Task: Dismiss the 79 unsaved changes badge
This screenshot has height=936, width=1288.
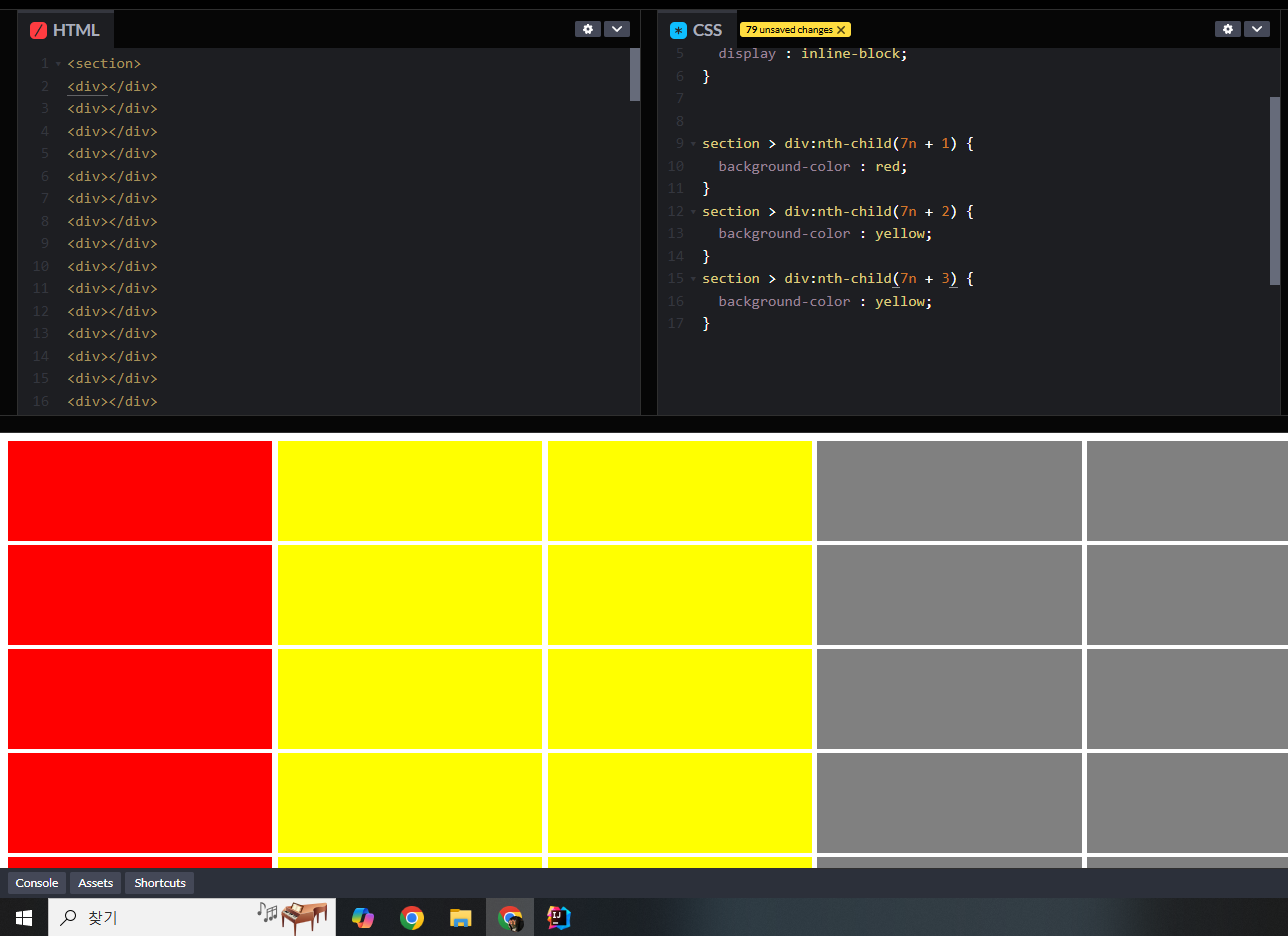Action: (841, 30)
